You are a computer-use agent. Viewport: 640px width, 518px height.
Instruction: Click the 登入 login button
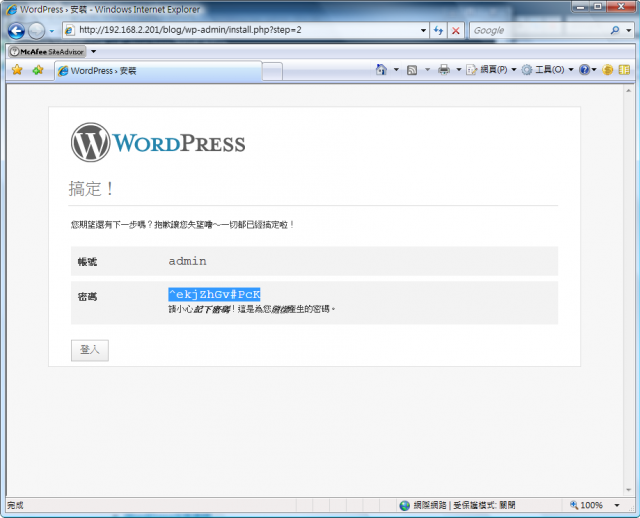pos(90,350)
